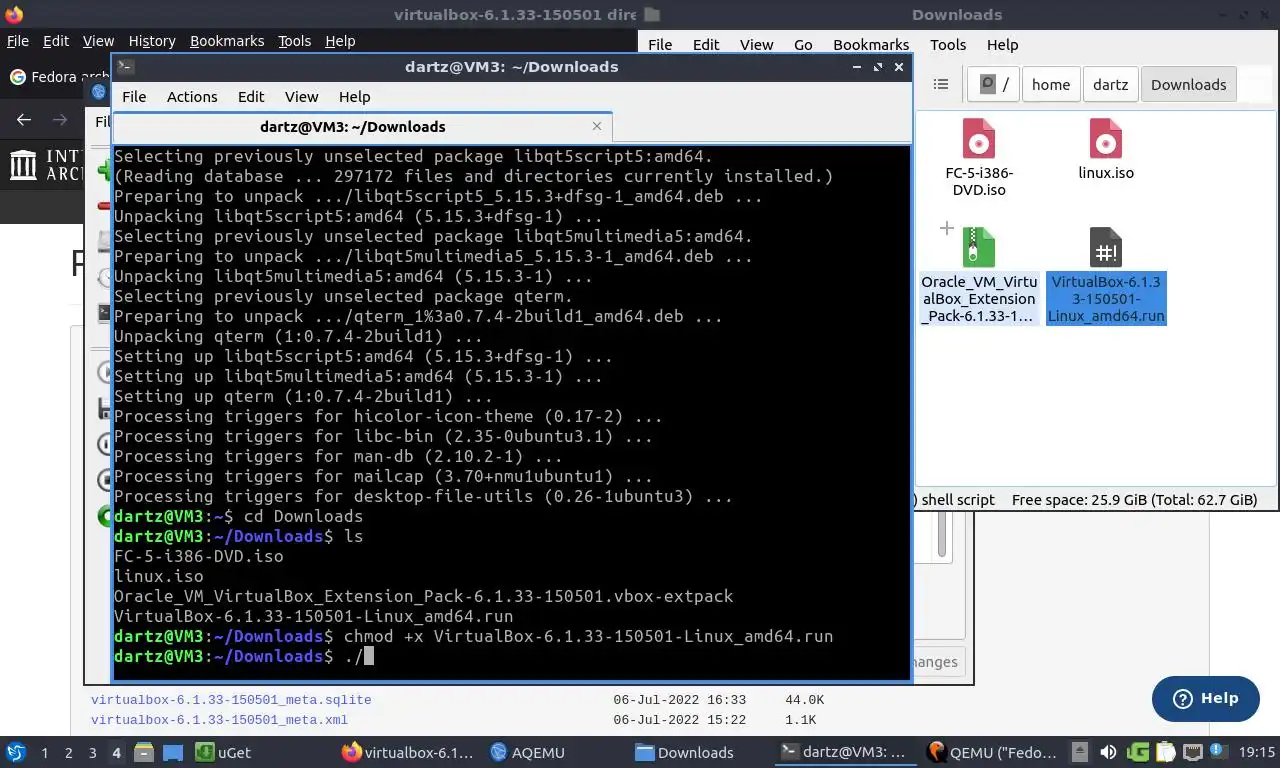This screenshot has width=1280, height=768.
Task: Click the show desktop icon in taskbar
Action: (173, 752)
